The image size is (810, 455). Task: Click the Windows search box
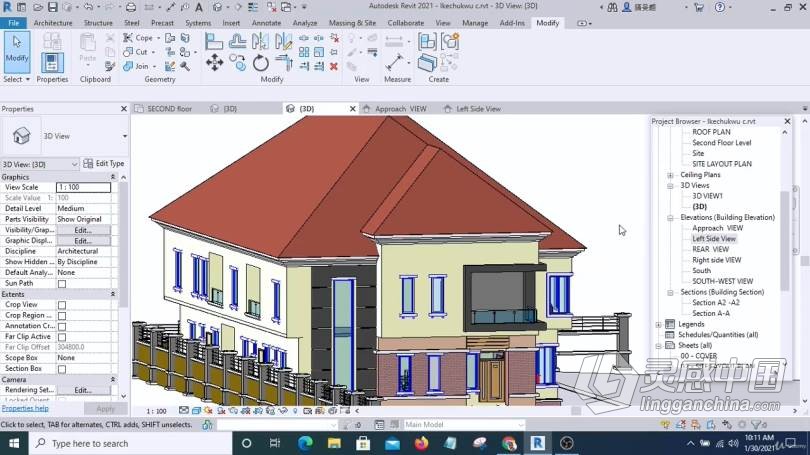pos(131,443)
